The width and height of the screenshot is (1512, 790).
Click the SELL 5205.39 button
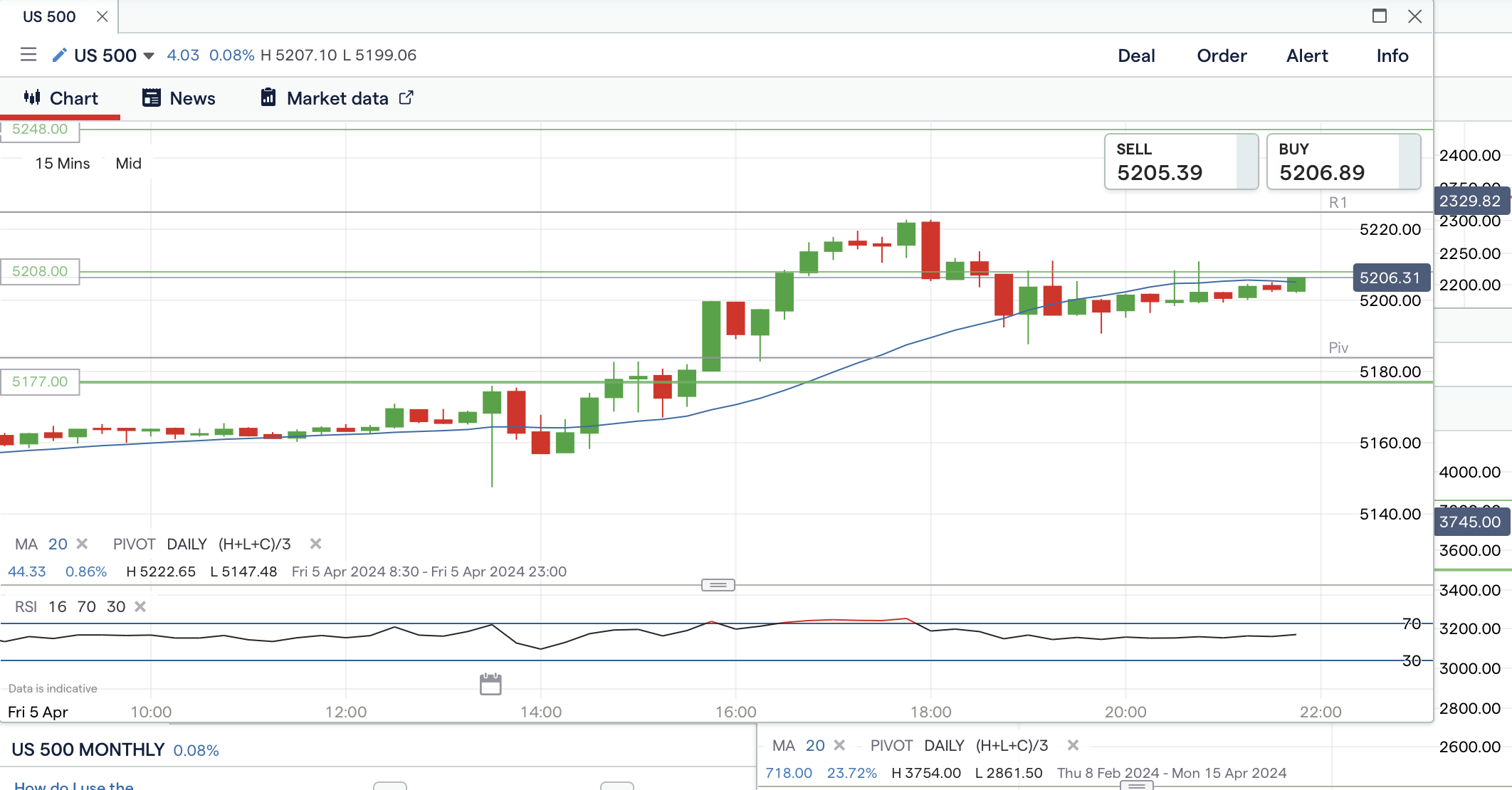pyautogui.click(x=1181, y=162)
